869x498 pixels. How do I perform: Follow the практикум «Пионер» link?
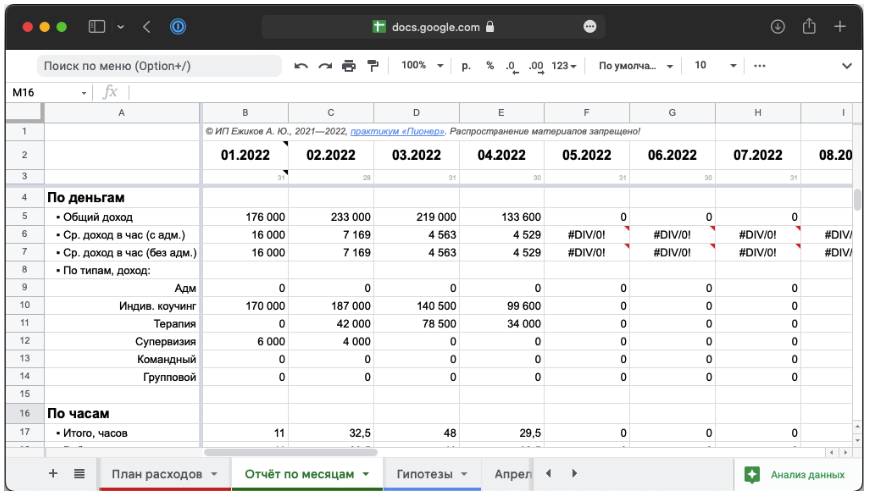point(397,131)
